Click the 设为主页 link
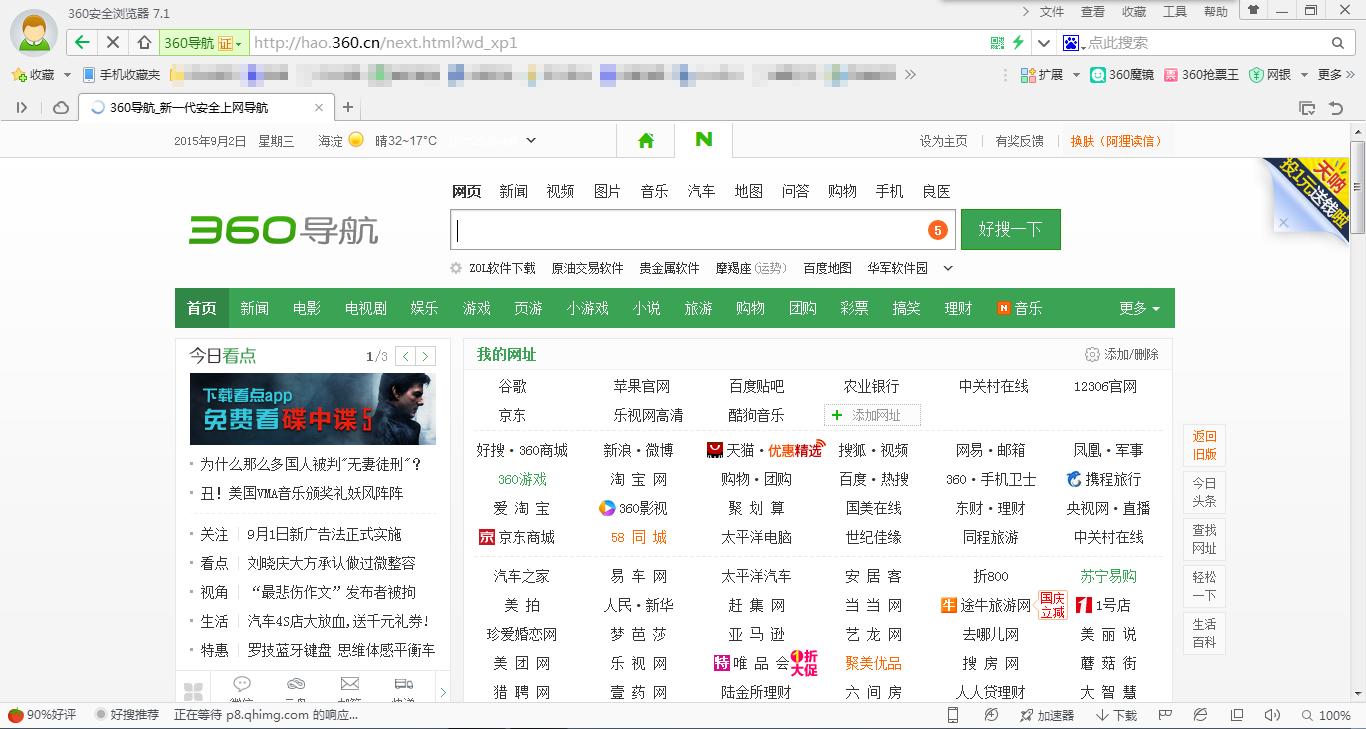This screenshot has height=729, width=1366. pyautogui.click(x=944, y=141)
